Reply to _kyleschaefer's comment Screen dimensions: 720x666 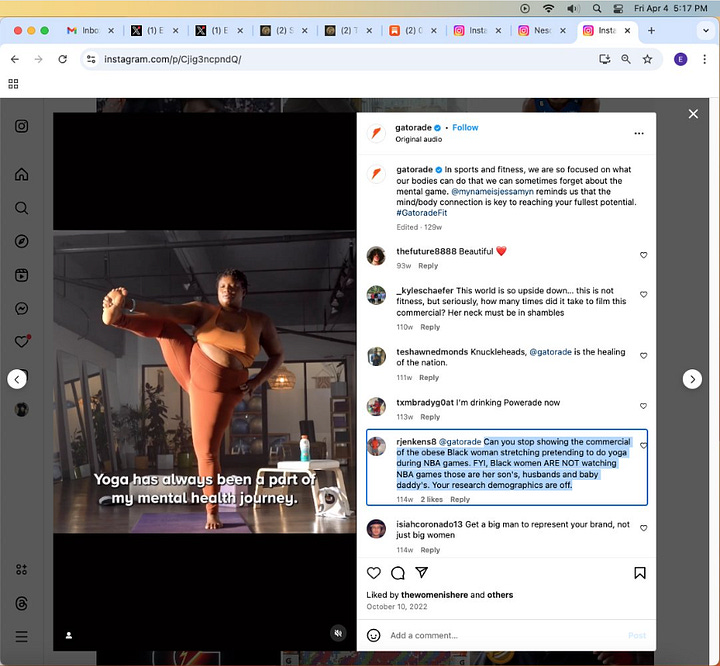(430, 327)
